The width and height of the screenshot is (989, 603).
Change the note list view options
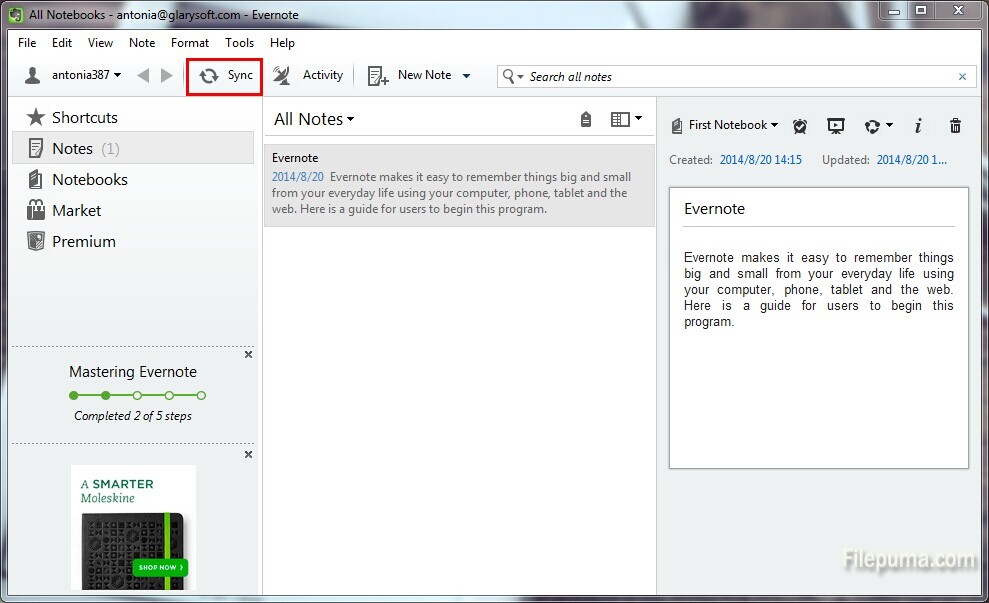click(626, 119)
